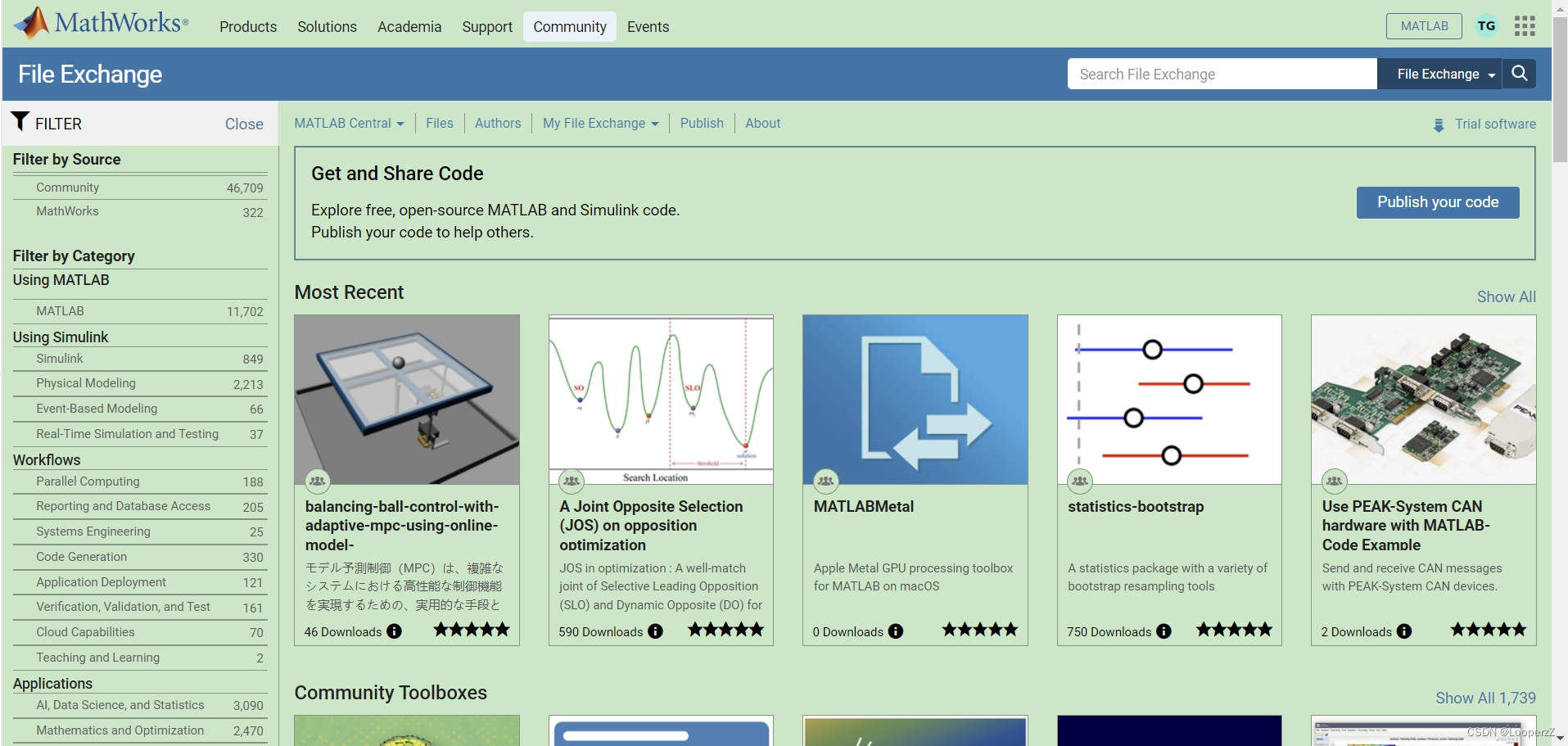This screenshot has width=1568, height=746.
Task: Open statistics-bootstrap card thumbnail
Action: click(1169, 400)
